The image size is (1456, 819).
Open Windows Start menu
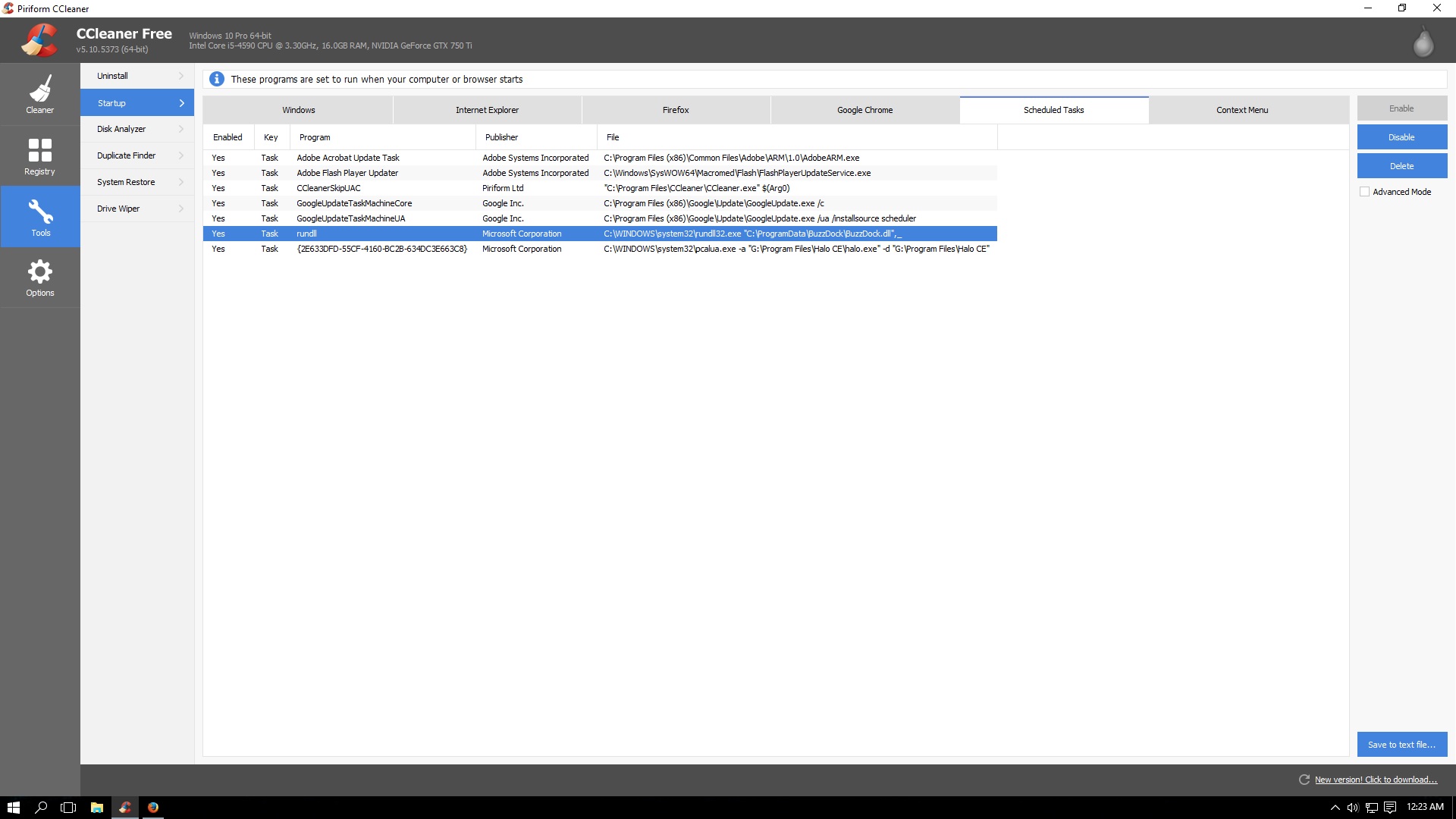pyautogui.click(x=14, y=808)
